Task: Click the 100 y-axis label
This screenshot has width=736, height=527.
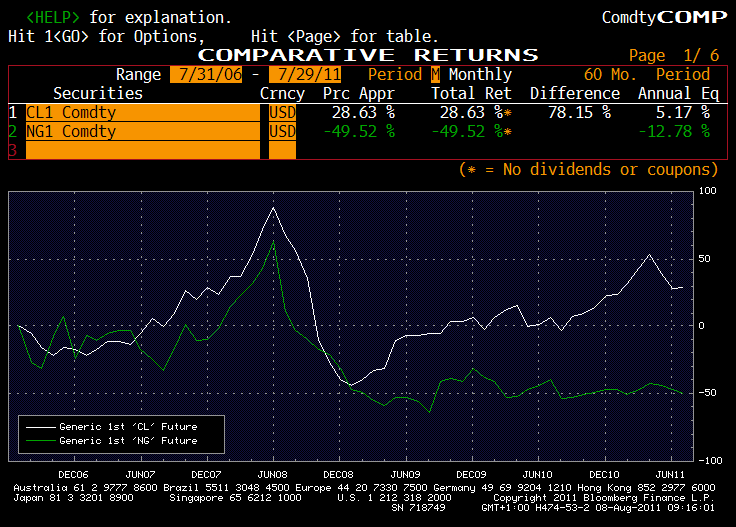Action: (x=708, y=191)
